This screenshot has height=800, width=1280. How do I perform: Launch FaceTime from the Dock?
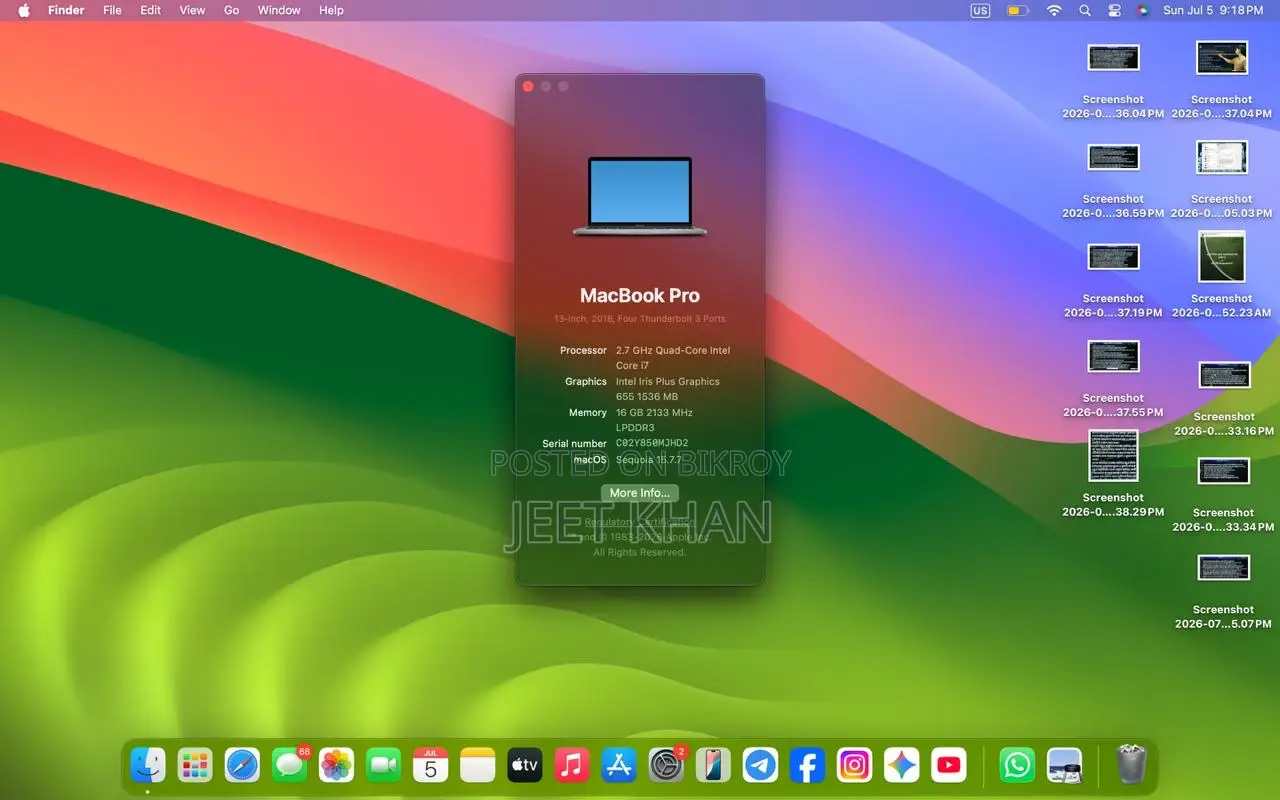383,766
